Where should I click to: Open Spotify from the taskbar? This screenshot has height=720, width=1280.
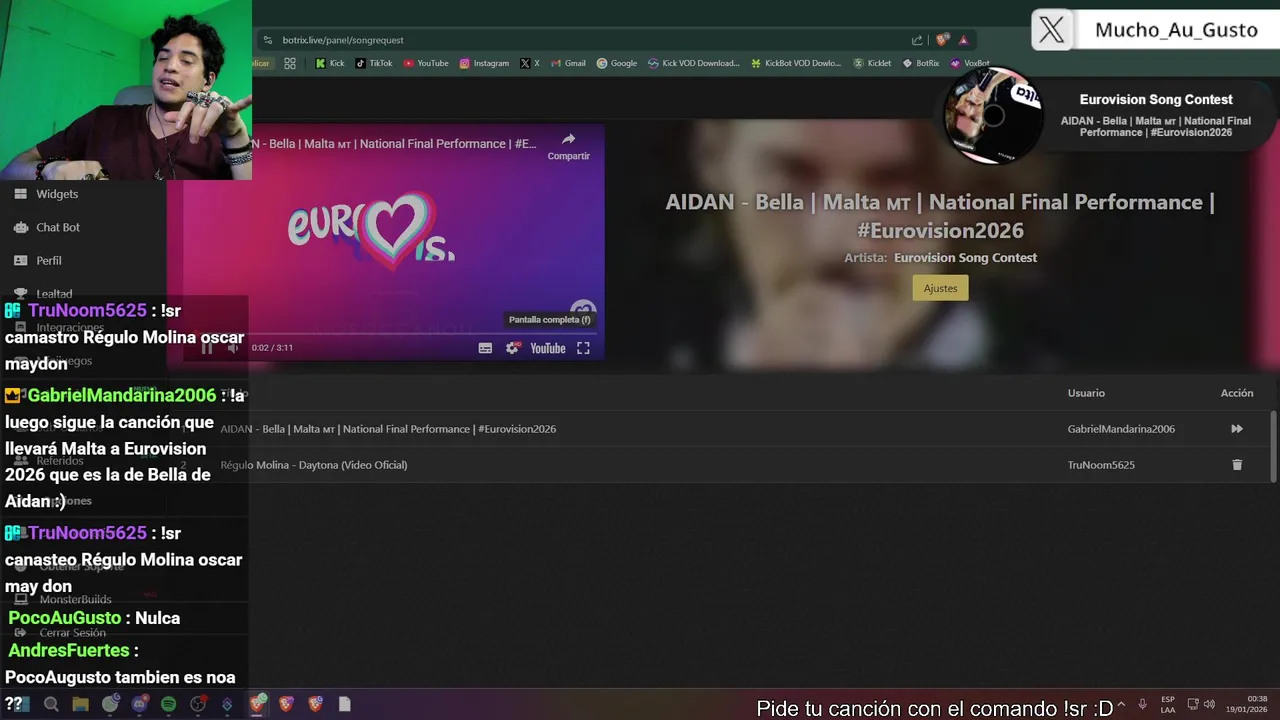coord(168,704)
